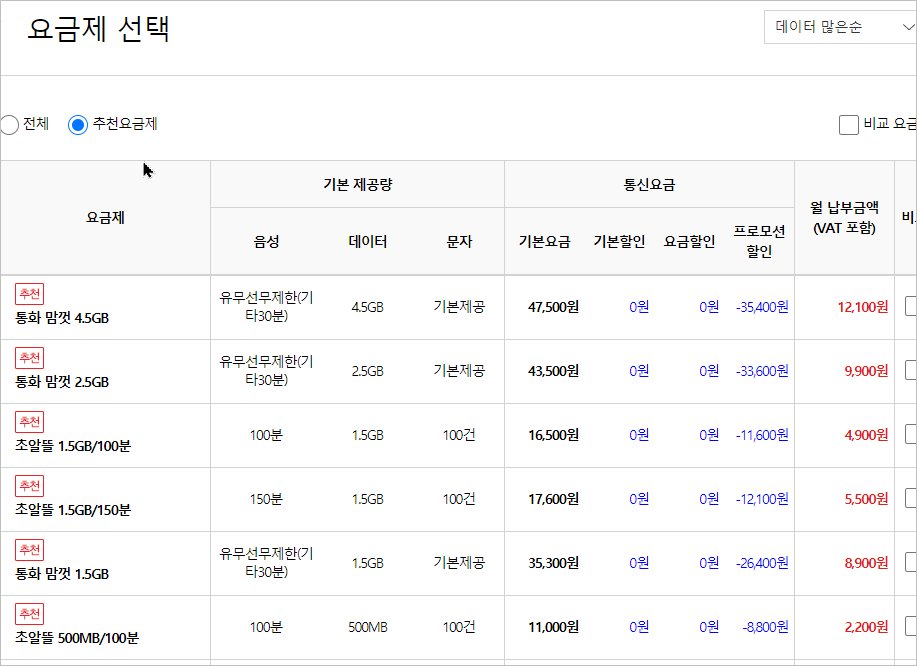The height and width of the screenshot is (666, 917).
Task: Choose the 초알뜰 500MB/100분 plan name
Action: 77,638
